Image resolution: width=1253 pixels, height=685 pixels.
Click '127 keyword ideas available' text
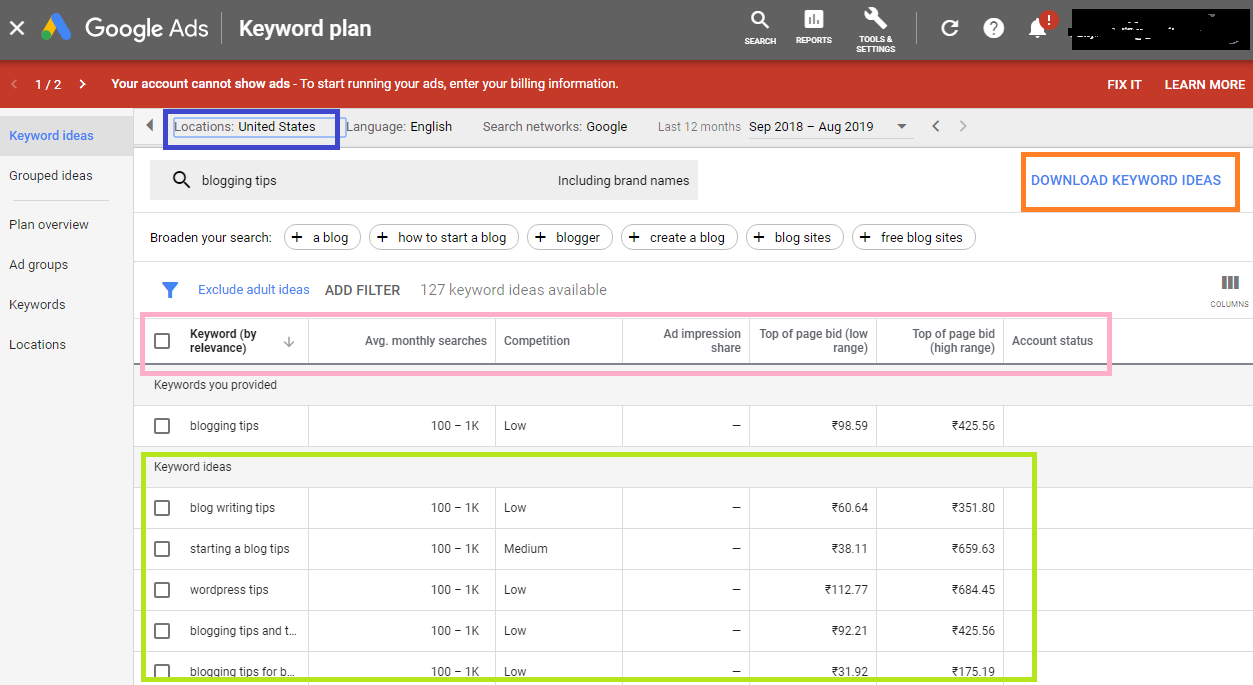click(513, 290)
